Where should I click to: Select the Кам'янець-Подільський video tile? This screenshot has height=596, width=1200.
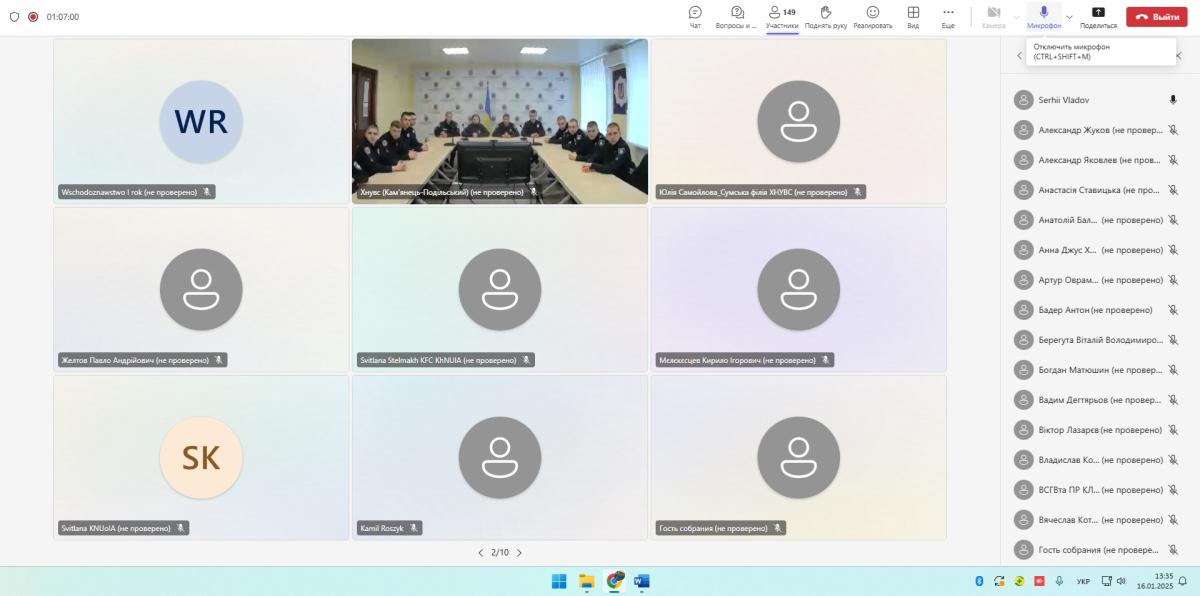pyautogui.click(x=500, y=120)
